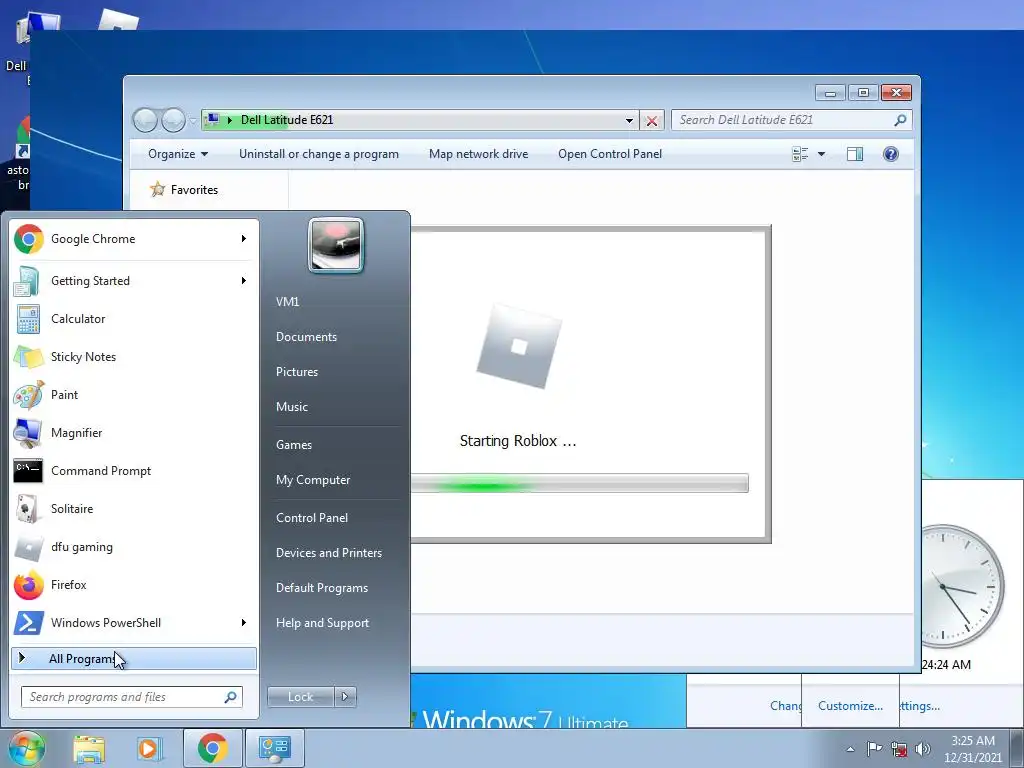
Task: Open Pictures library link
Action: 297,372
